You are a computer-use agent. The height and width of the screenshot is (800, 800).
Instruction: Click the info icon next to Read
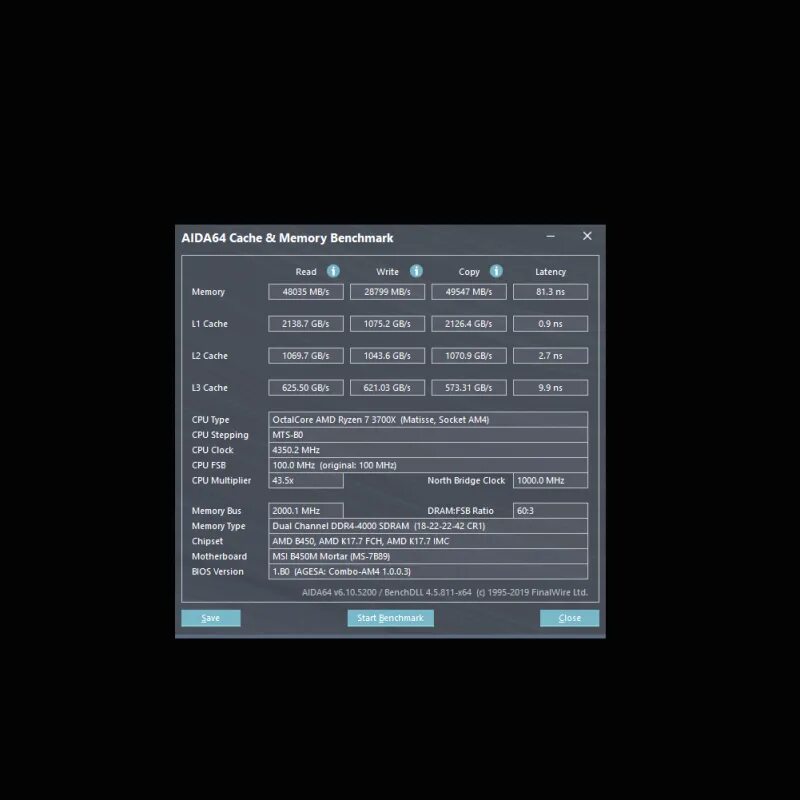click(333, 271)
